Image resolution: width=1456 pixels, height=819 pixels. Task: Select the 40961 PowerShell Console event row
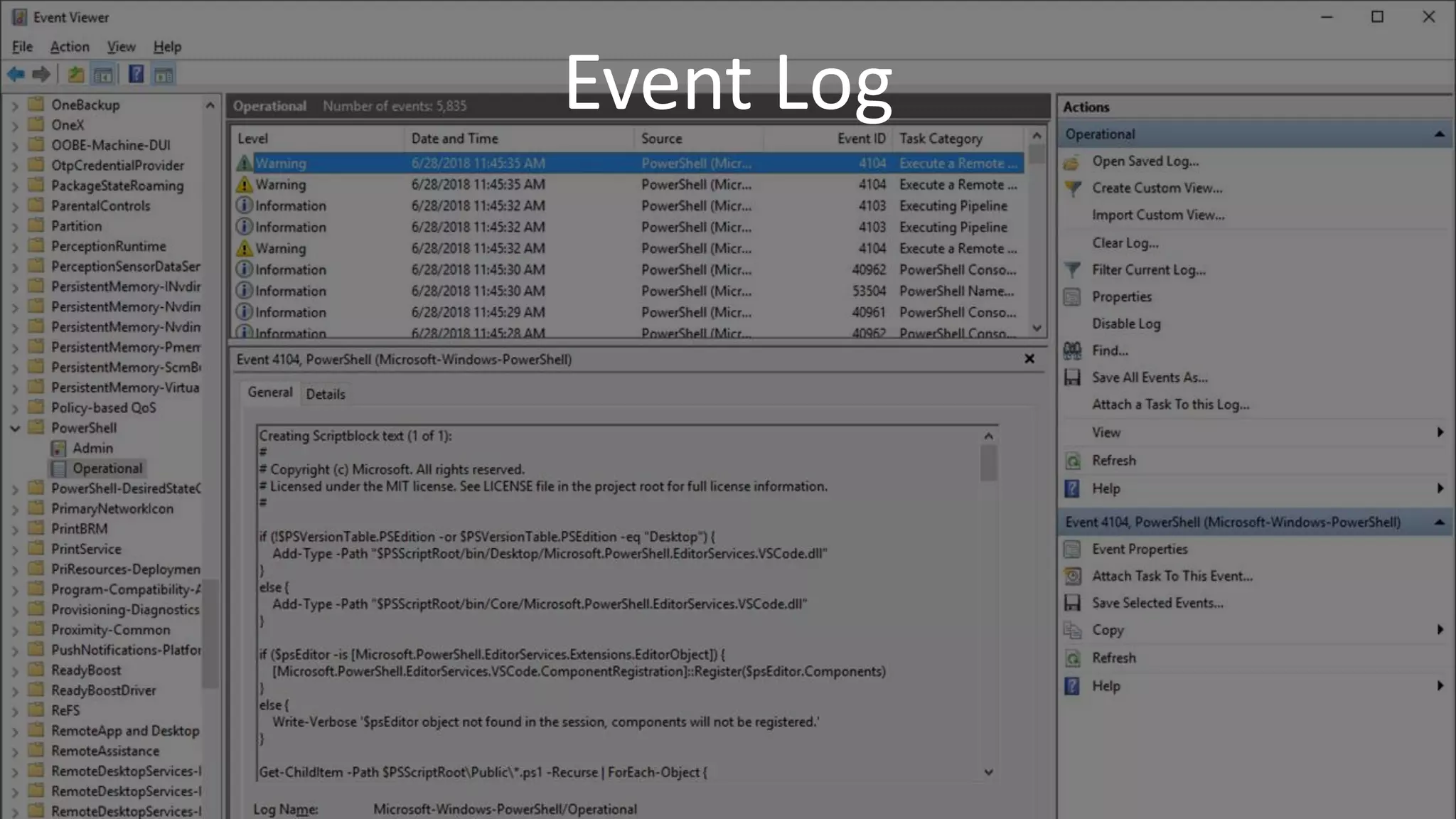pos(629,312)
